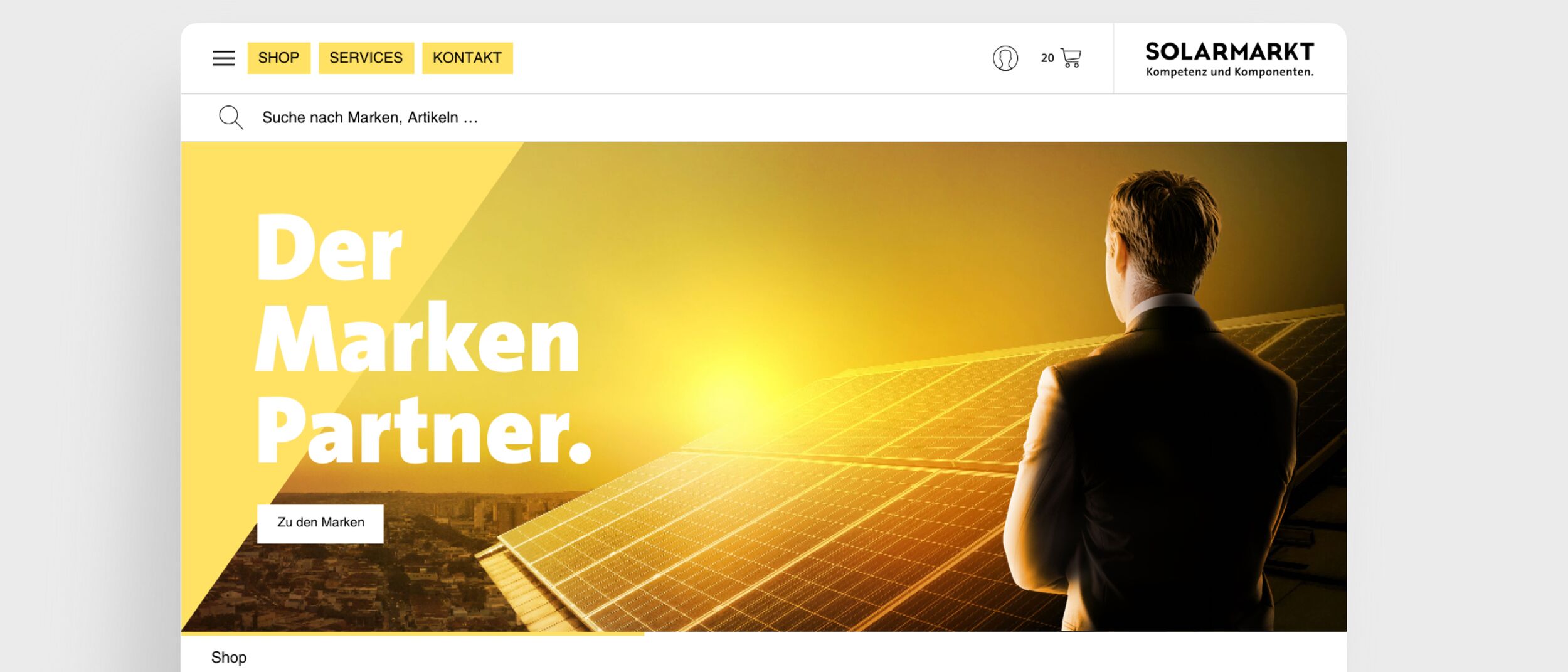Screen dimensions: 1568x672
Task: Click the Shop heading below the banner
Action: [x=229, y=657]
